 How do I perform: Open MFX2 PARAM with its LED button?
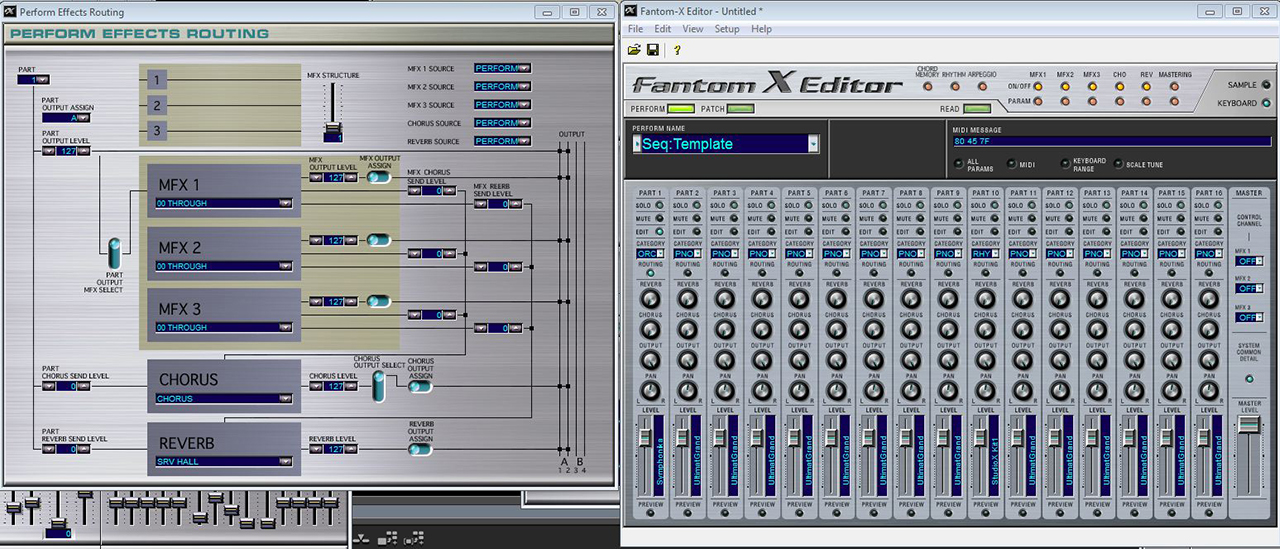(x=1065, y=101)
